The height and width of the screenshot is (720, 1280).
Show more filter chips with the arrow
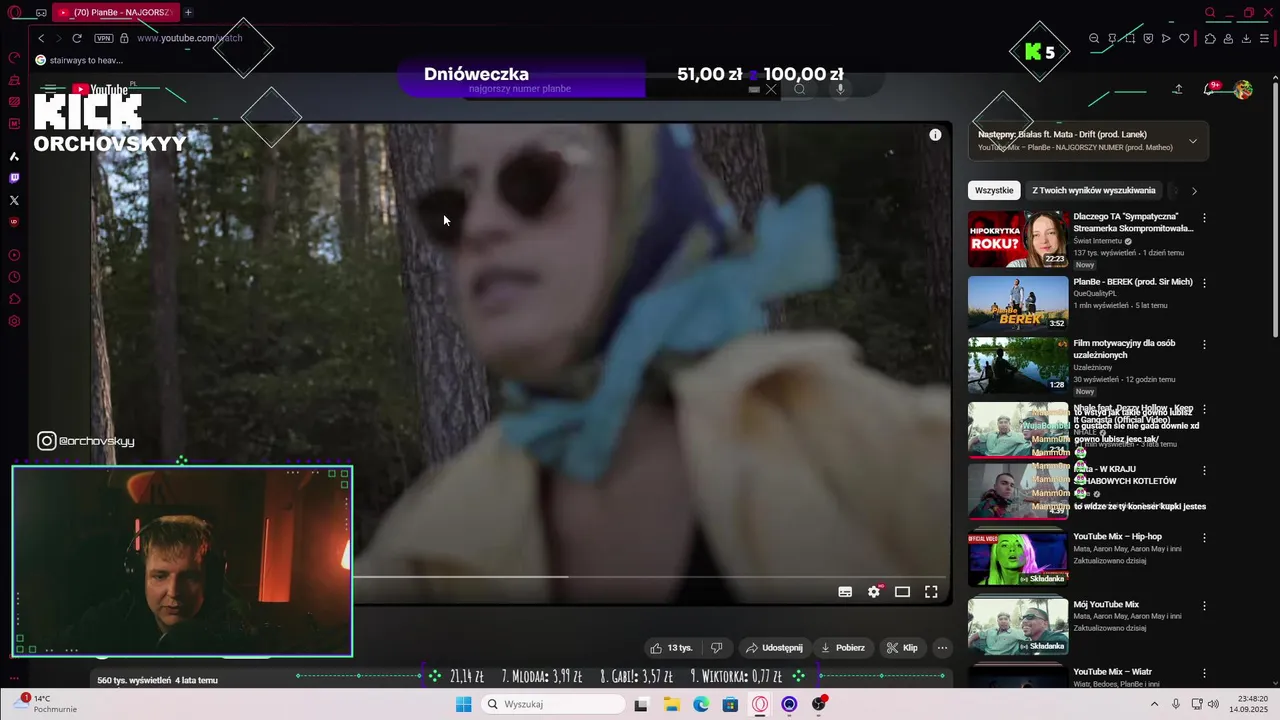click(x=1194, y=191)
